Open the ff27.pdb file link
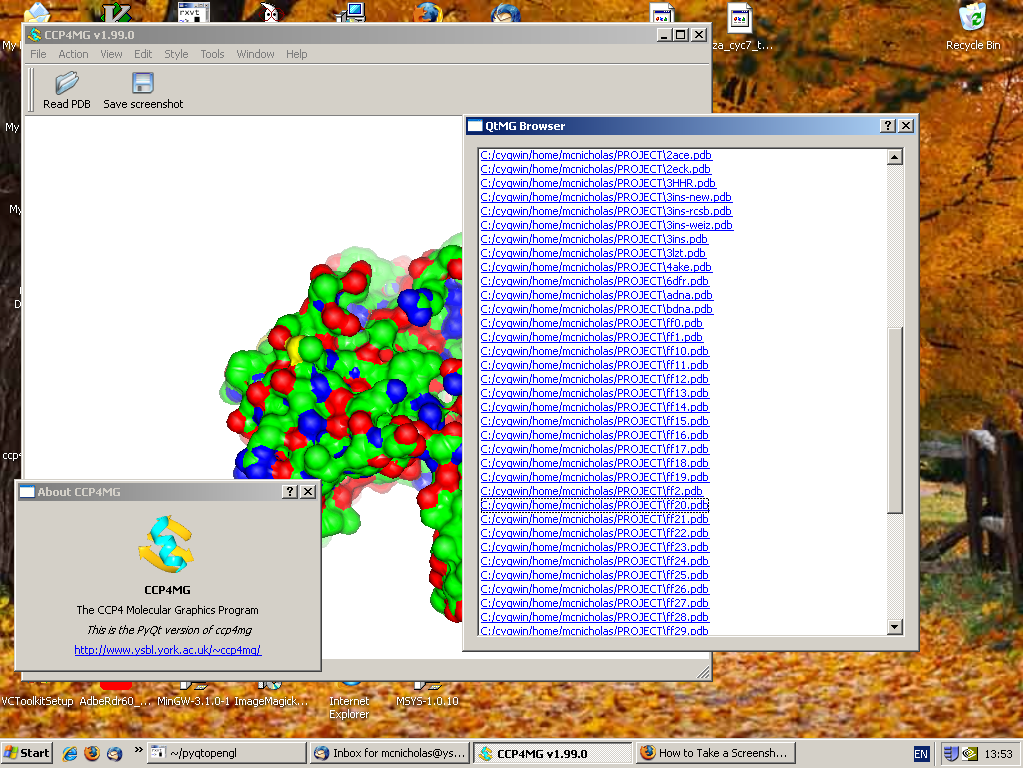Image resolution: width=1024 pixels, height=768 pixels. click(594, 603)
